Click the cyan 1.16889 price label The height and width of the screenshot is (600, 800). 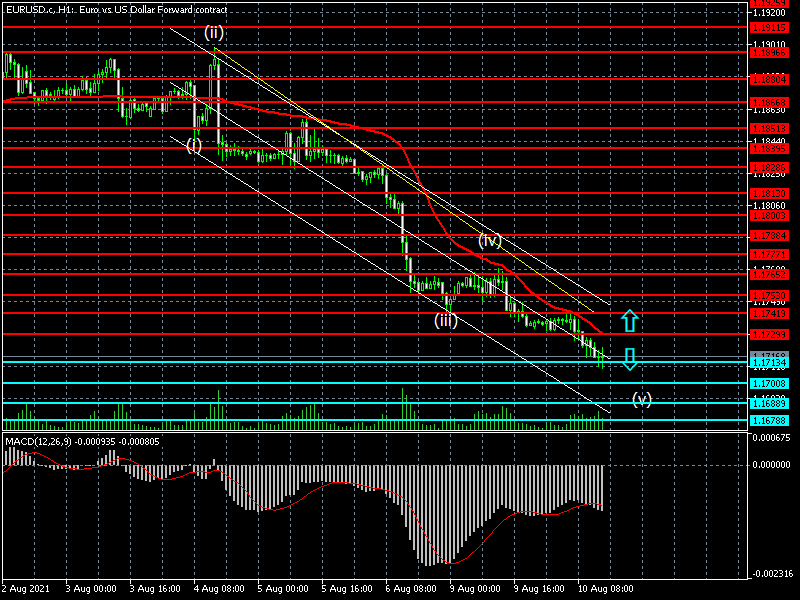pyautogui.click(x=768, y=404)
